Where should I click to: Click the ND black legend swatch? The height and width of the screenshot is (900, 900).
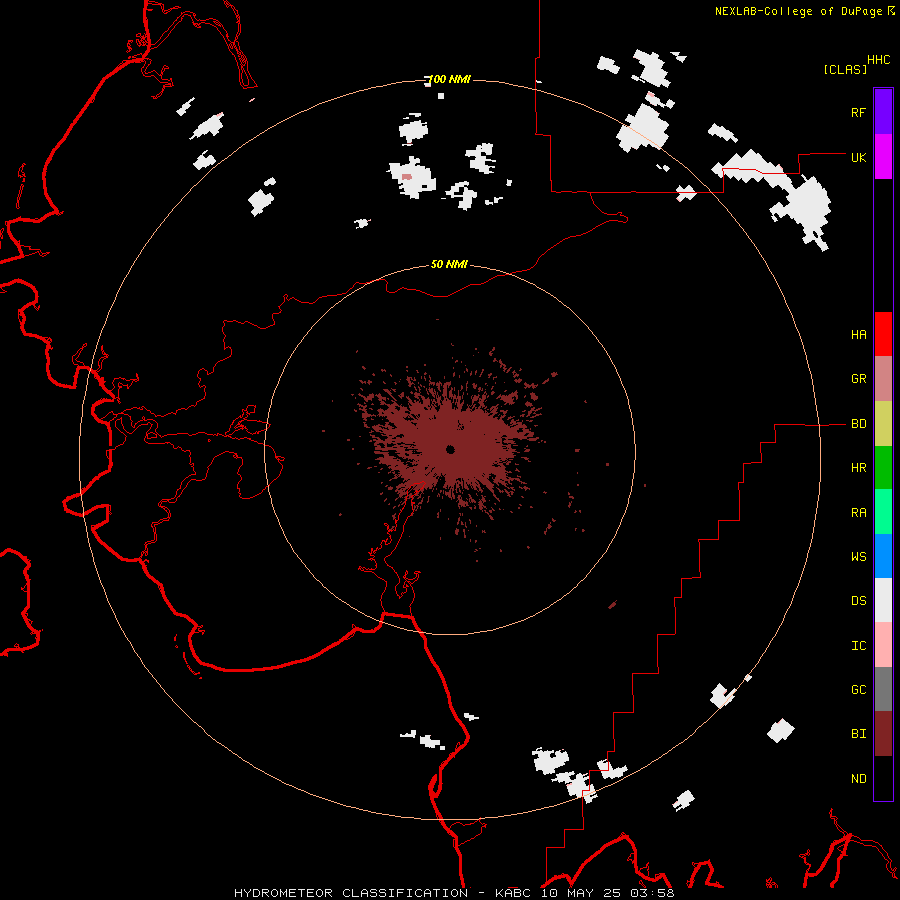[x=883, y=778]
